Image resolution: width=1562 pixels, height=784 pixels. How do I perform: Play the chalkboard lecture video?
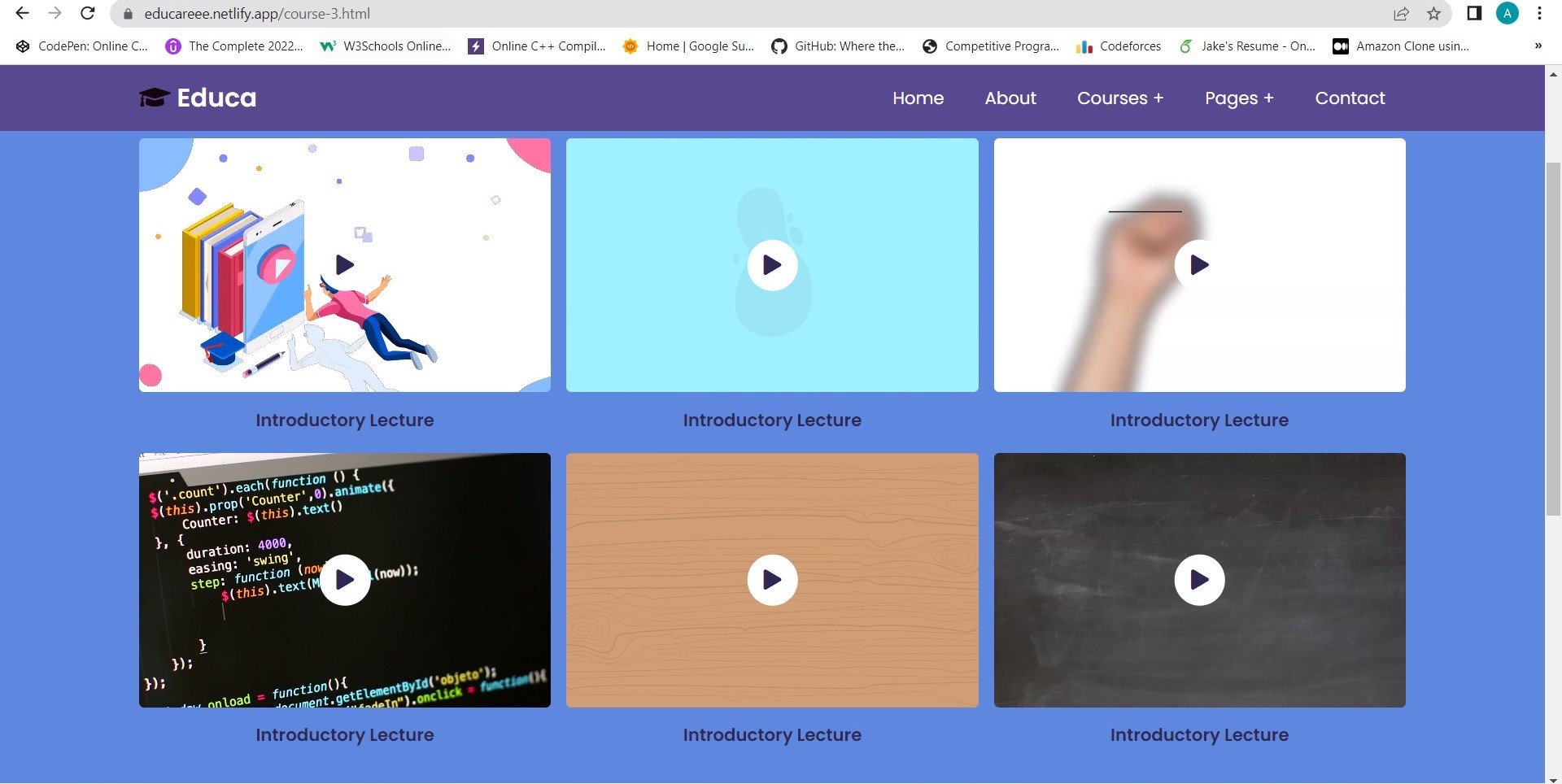pyautogui.click(x=1199, y=579)
